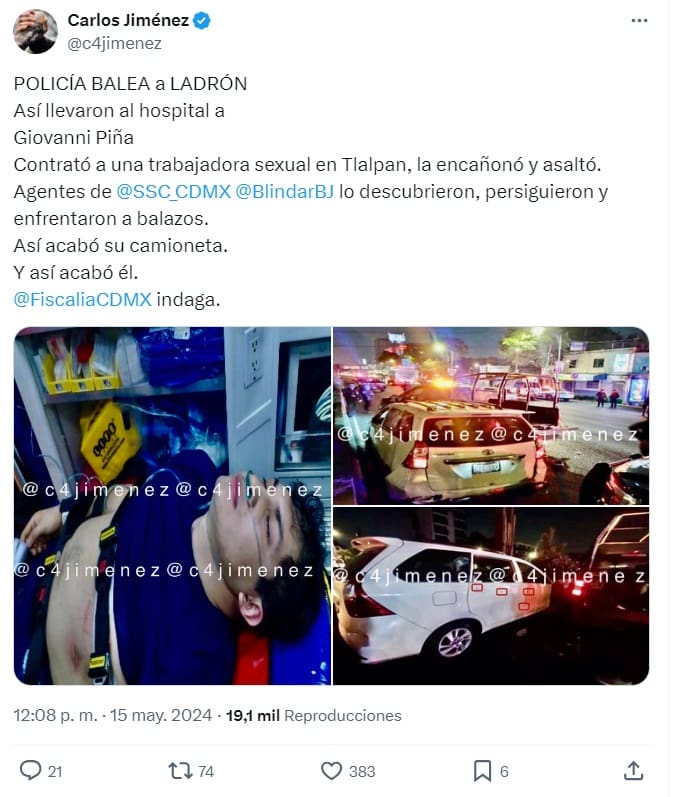Open the ambulance photo on the left
The width and height of the screenshot is (681, 797).
[x=172, y=506]
